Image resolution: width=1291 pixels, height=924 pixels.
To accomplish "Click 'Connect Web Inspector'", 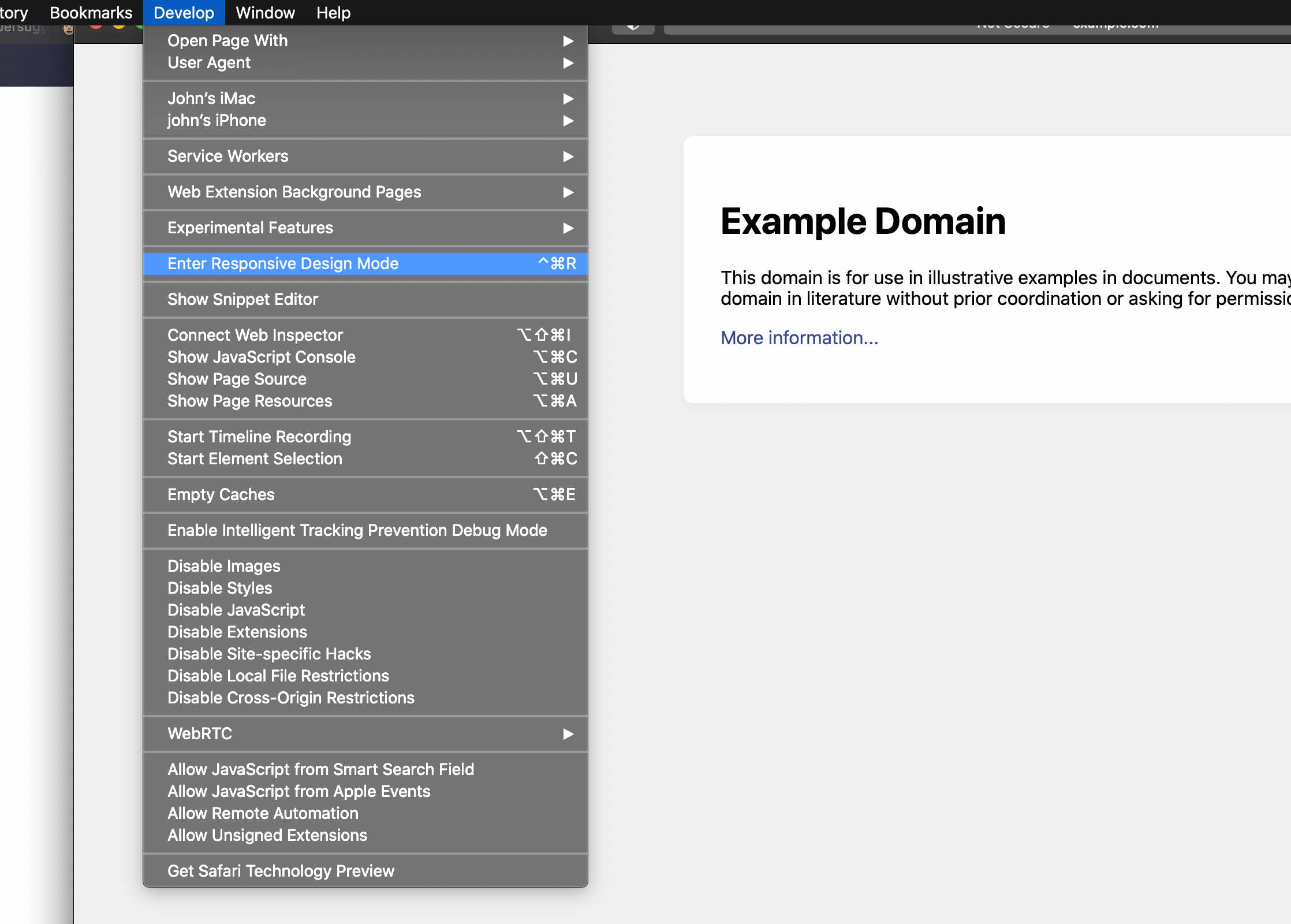I will point(256,335).
